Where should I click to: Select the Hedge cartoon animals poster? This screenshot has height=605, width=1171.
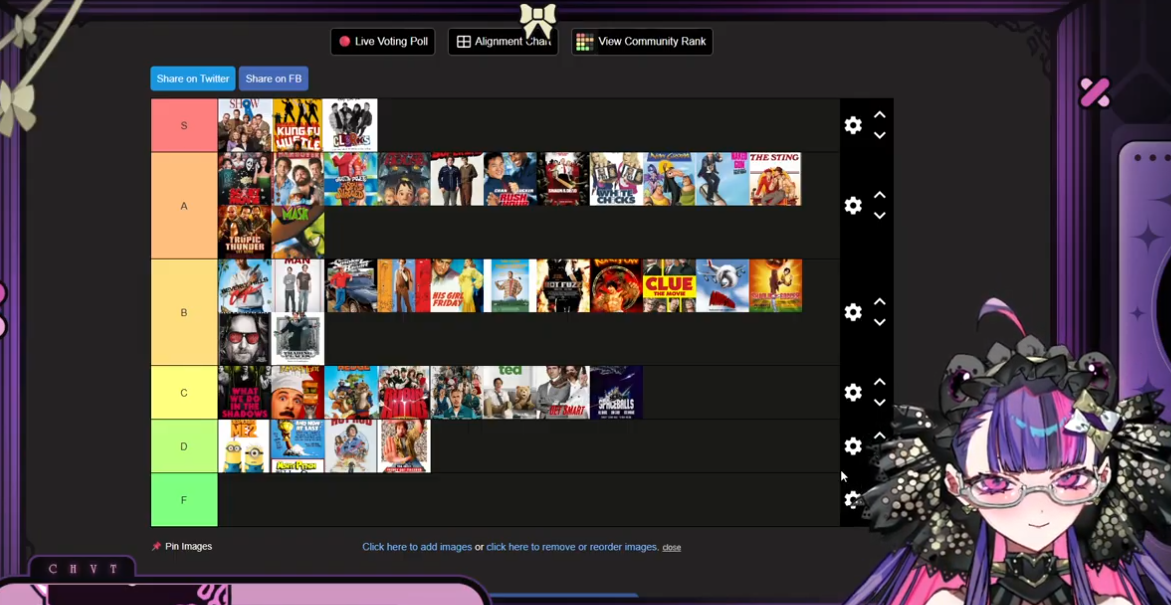pos(351,392)
